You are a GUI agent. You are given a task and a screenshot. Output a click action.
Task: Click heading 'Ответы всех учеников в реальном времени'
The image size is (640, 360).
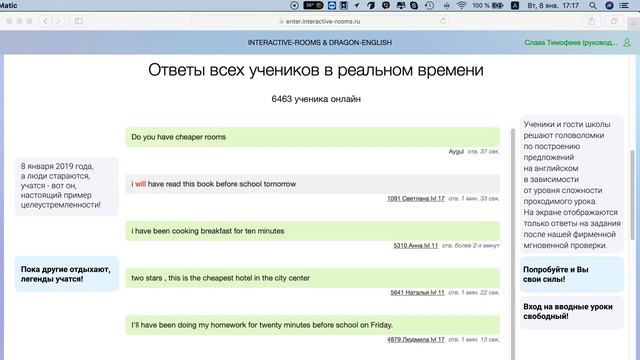pyautogui.click(x=316, y=70)
